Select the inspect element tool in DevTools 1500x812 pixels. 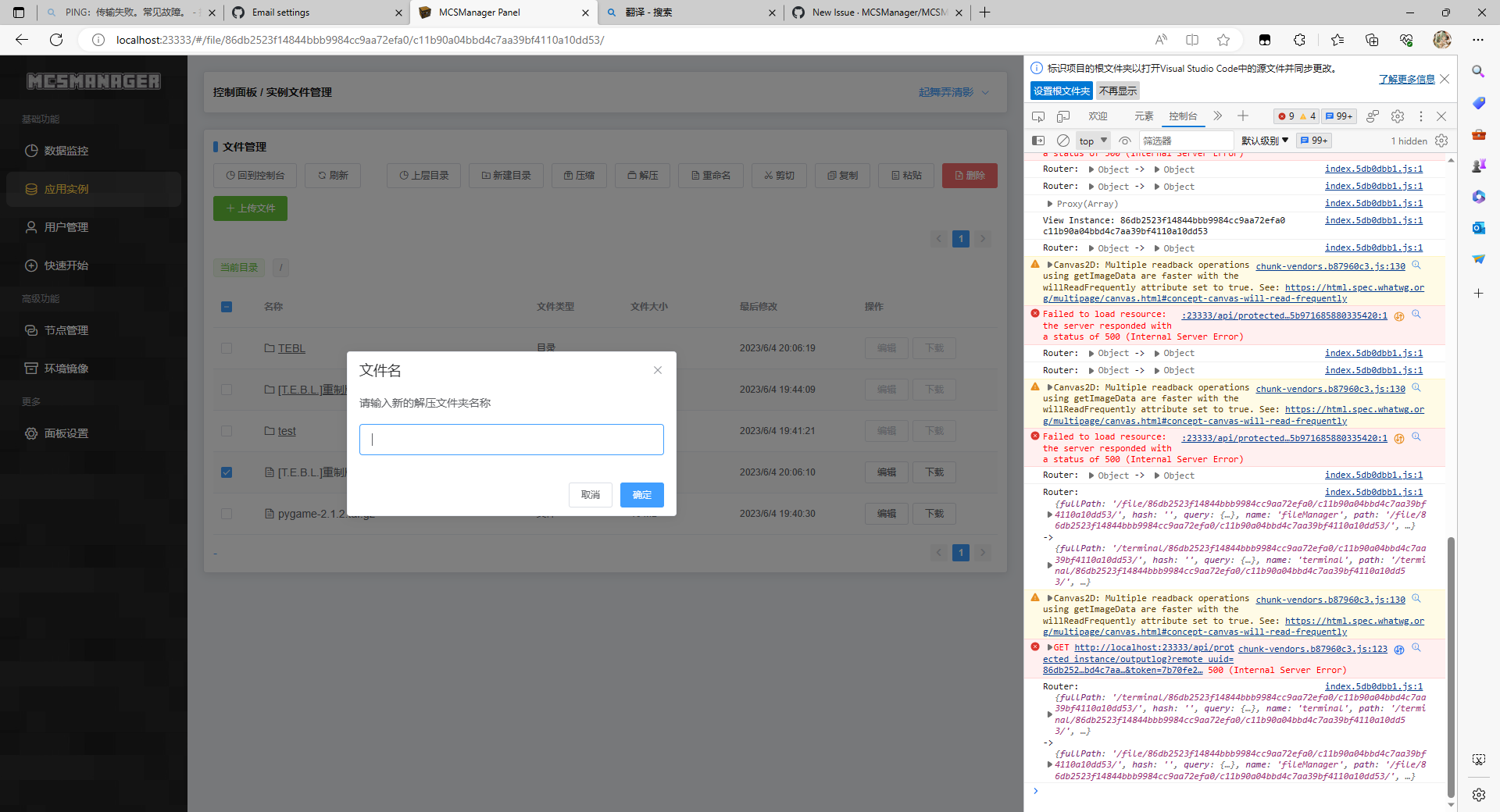[x=1038, y=116]
